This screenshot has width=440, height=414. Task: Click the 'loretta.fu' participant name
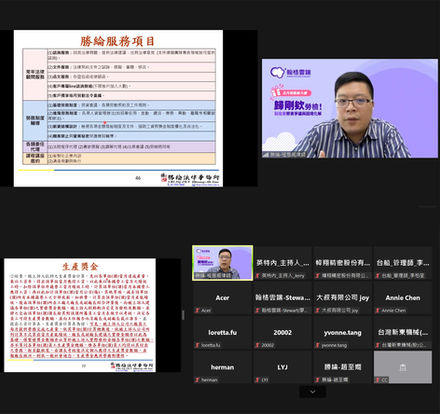[222, 332]
